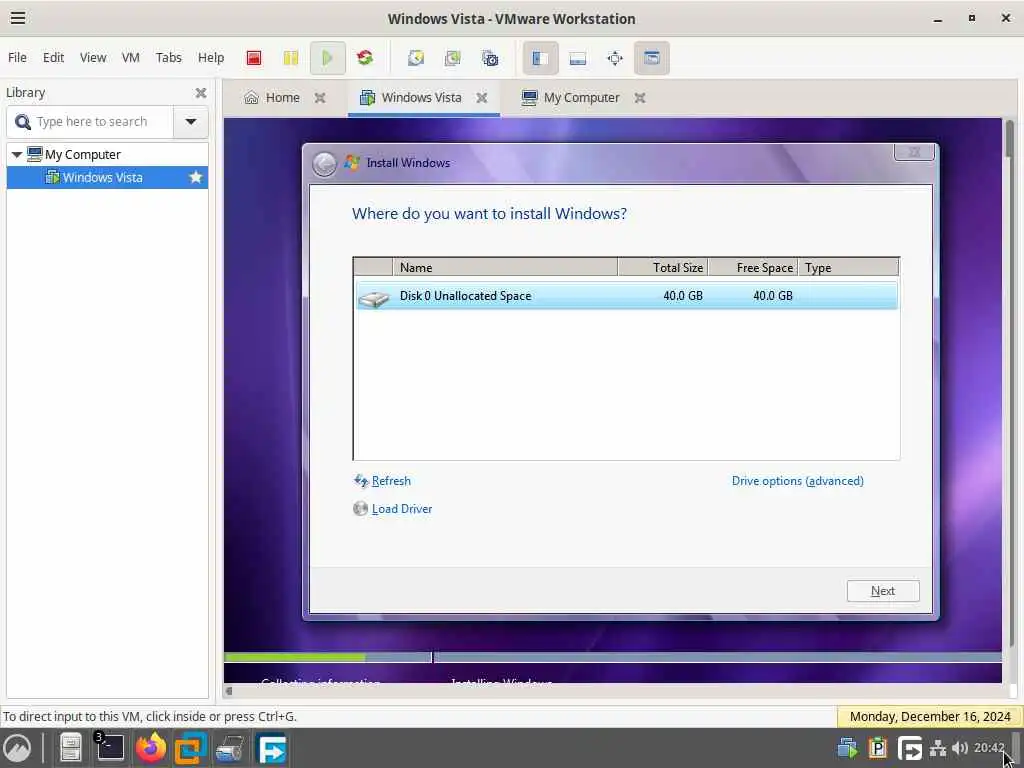The width and height of the screenshot is (1024, 768).
Task: Click the Refresh link
Action: (391, 481)
